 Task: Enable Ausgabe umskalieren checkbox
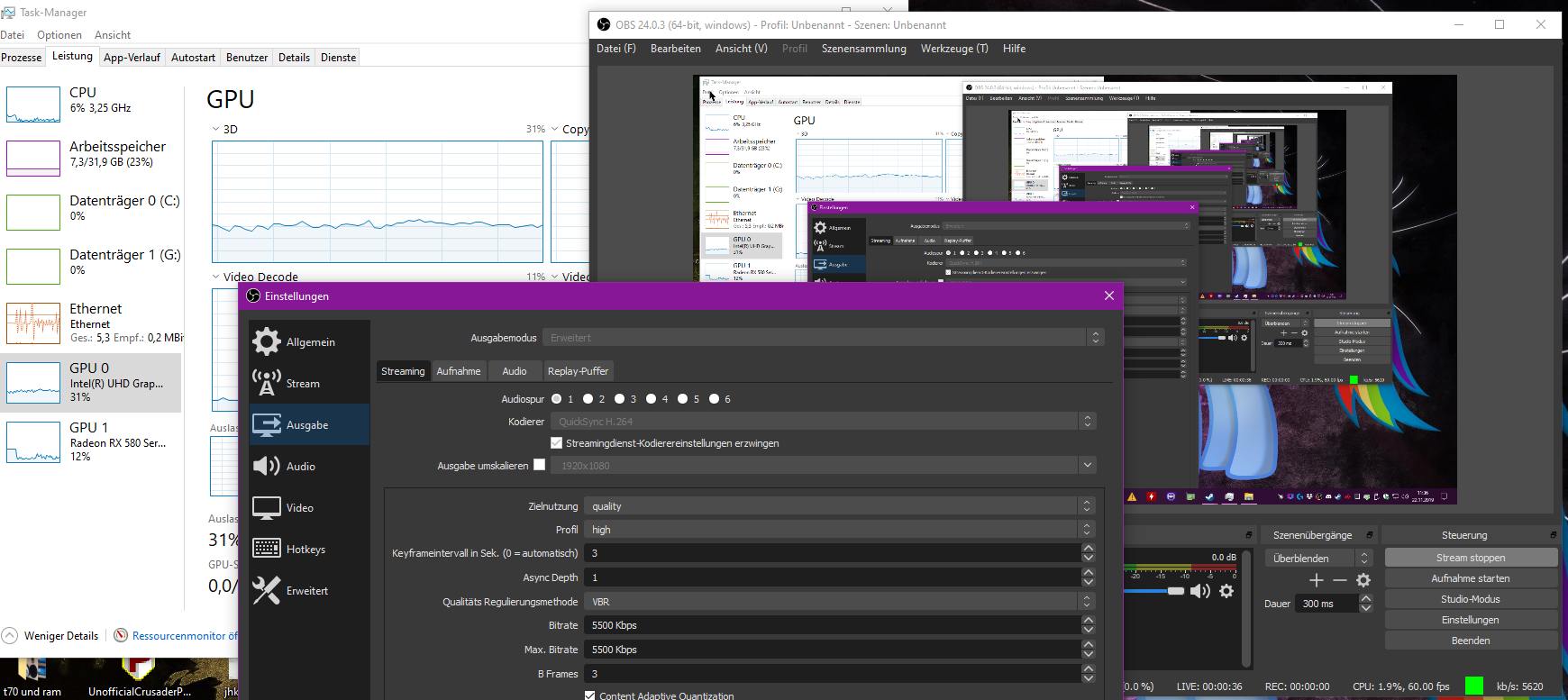pyautogui.click(x=540, y=465)
